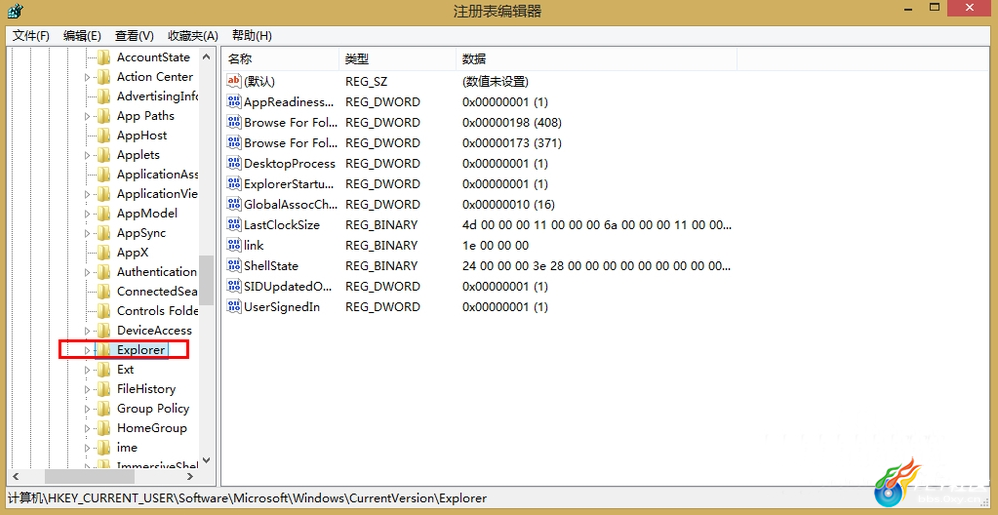Expand the Action Center key
Viewport: 998px width, 515px height.
88,77
